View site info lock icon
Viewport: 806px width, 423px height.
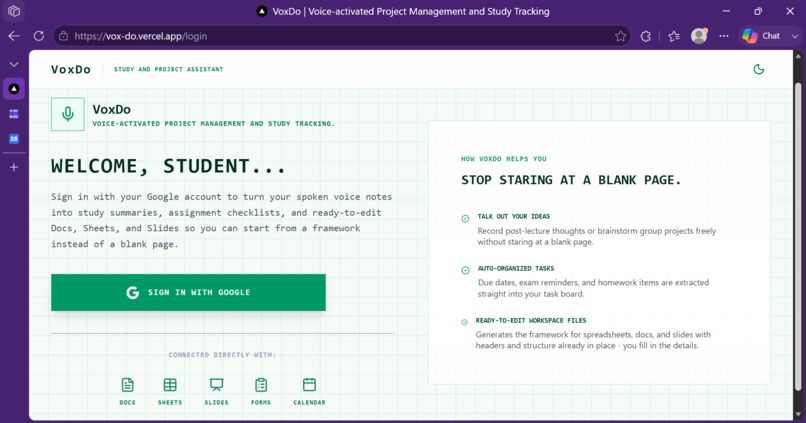point(63,36)
